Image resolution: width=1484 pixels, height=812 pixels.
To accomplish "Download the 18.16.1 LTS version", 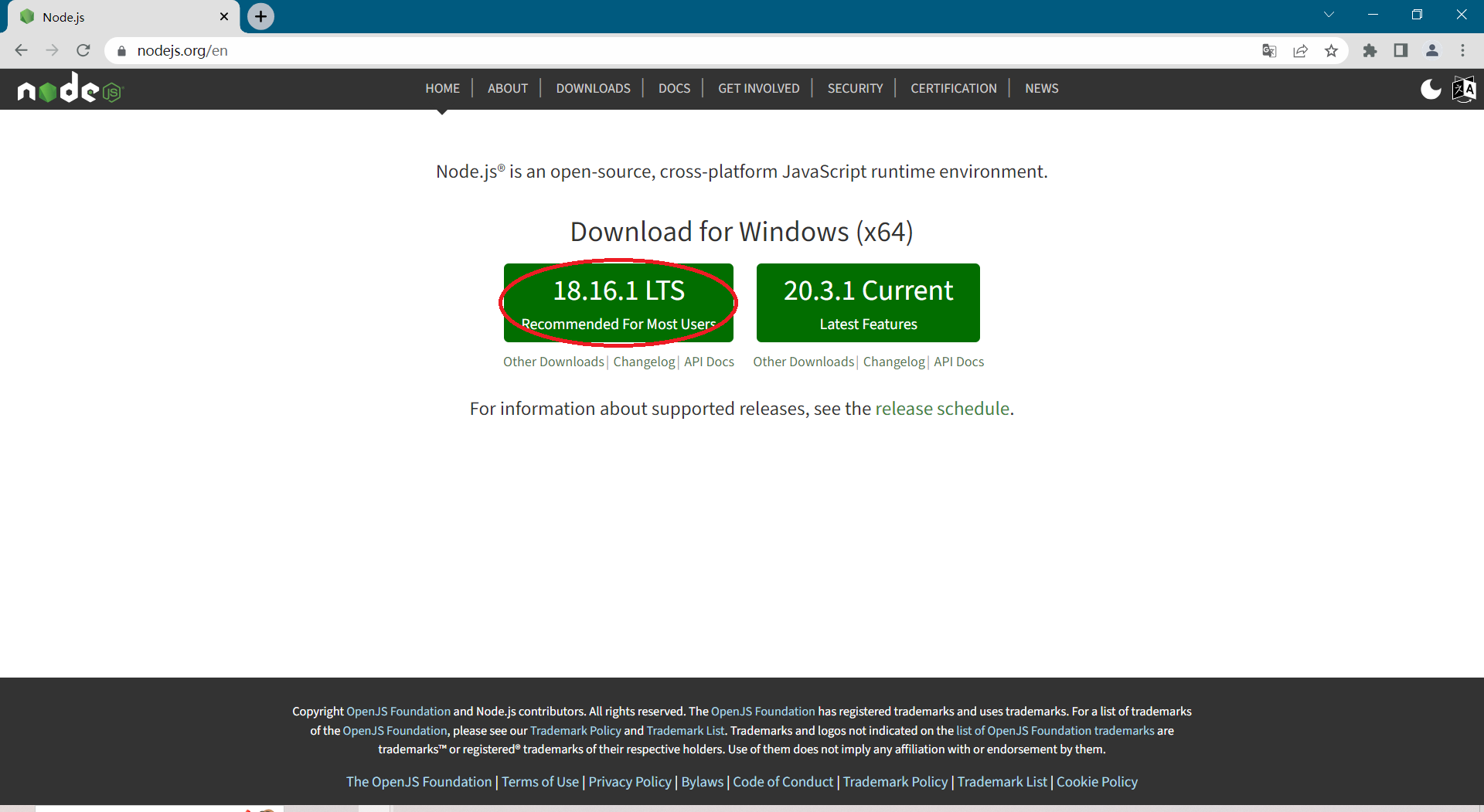I will (618, 303).
